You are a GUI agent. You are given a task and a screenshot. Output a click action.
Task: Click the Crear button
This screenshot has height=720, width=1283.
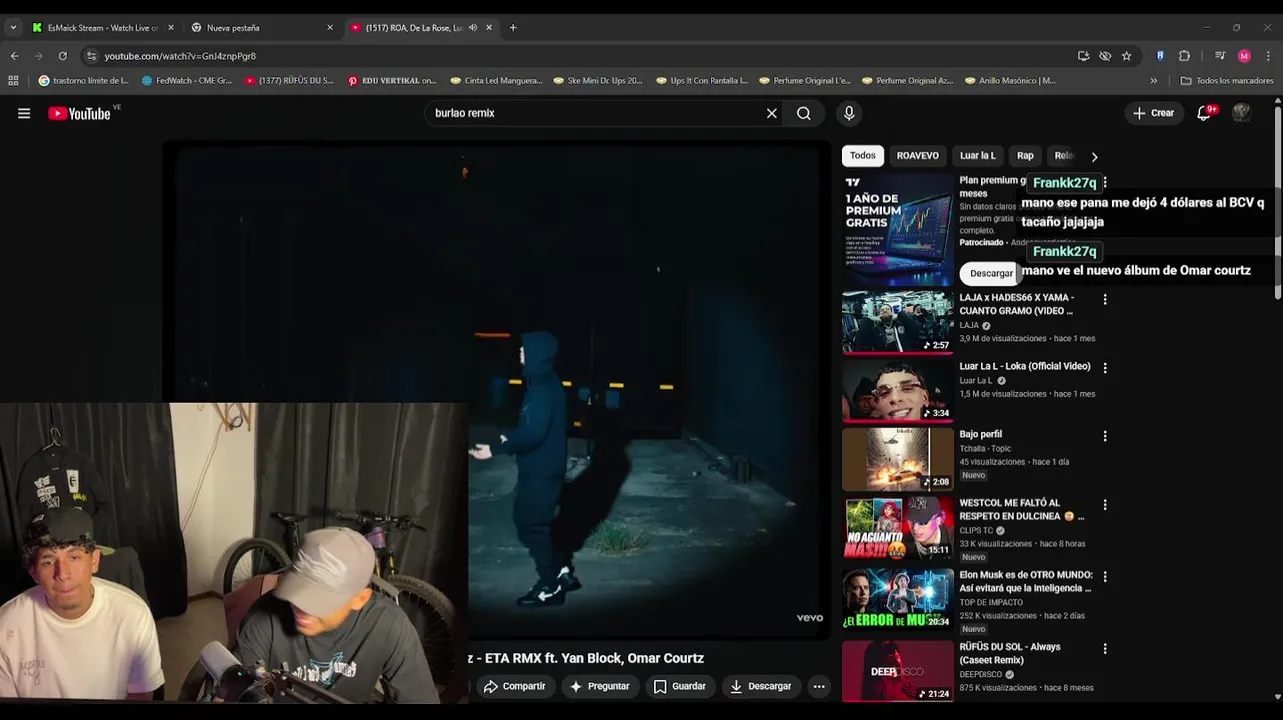coord(1153,113)
